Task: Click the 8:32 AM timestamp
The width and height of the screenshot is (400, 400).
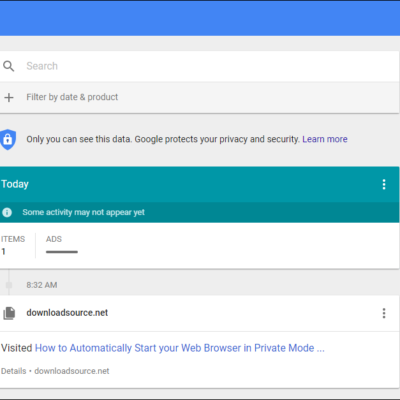Action: tap(42, 285)
